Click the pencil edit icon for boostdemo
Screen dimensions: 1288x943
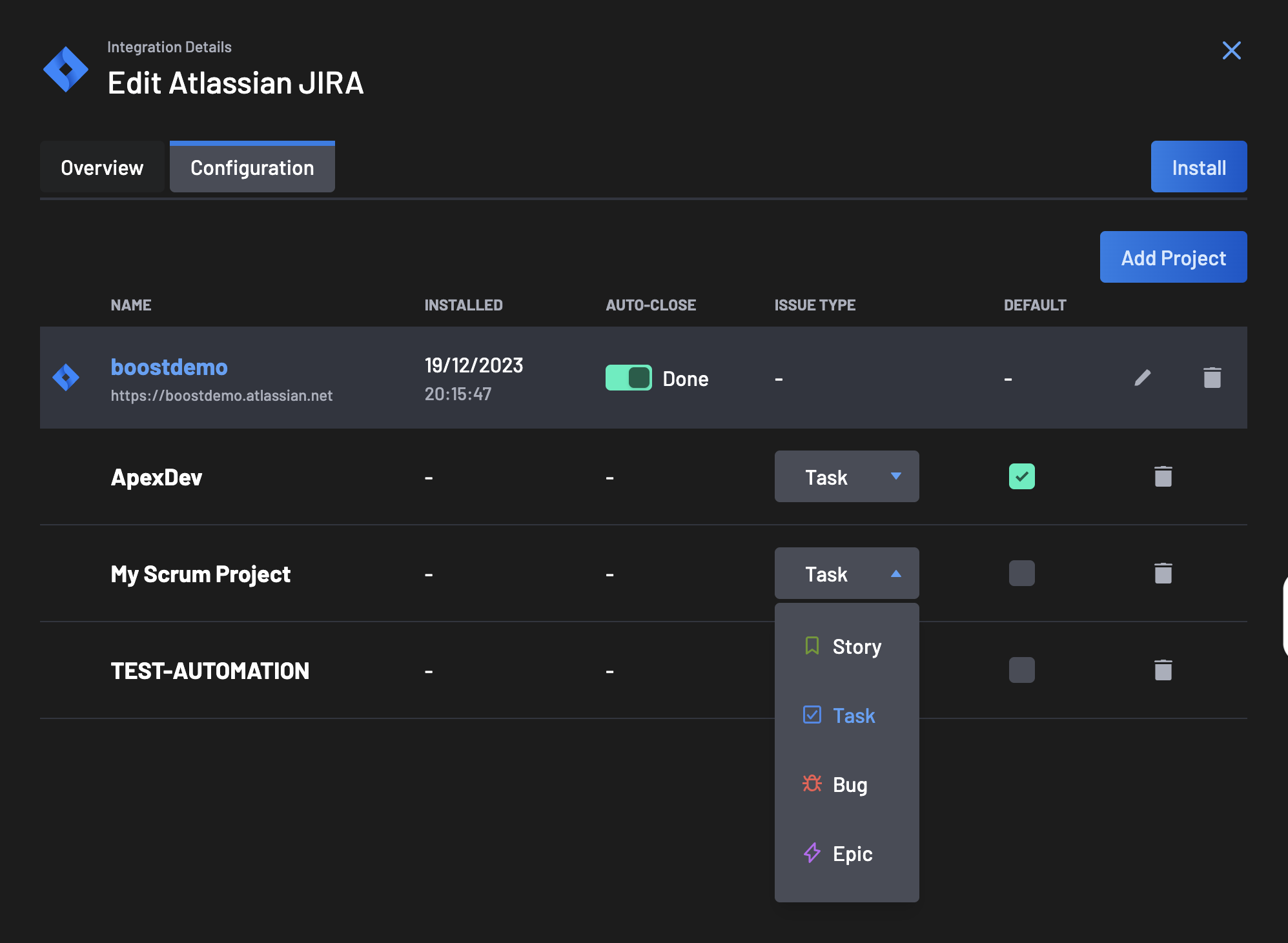coord(1142,378)
